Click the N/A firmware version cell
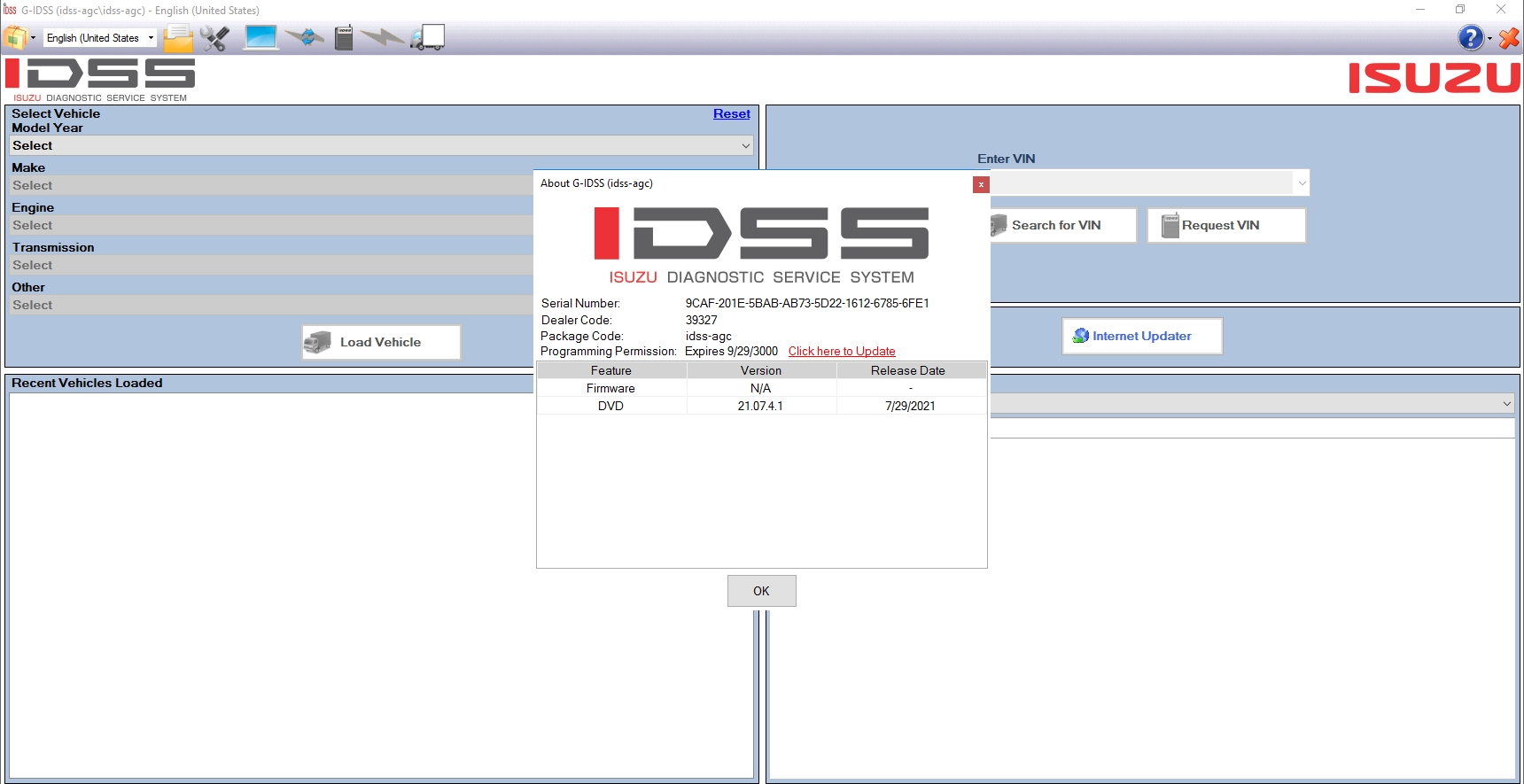Image resolution: width=1524 pixels, height=784 pixels. tap(761, 388)
